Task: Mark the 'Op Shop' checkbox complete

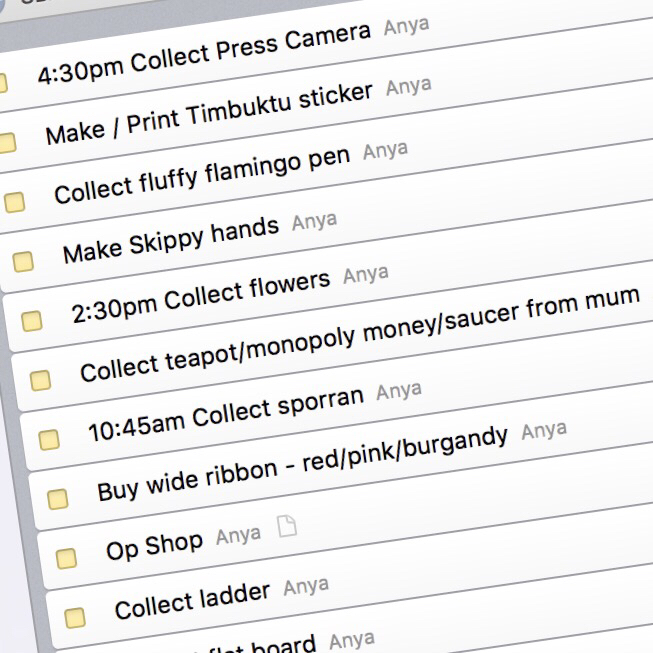Action: [x=66, y=558]
